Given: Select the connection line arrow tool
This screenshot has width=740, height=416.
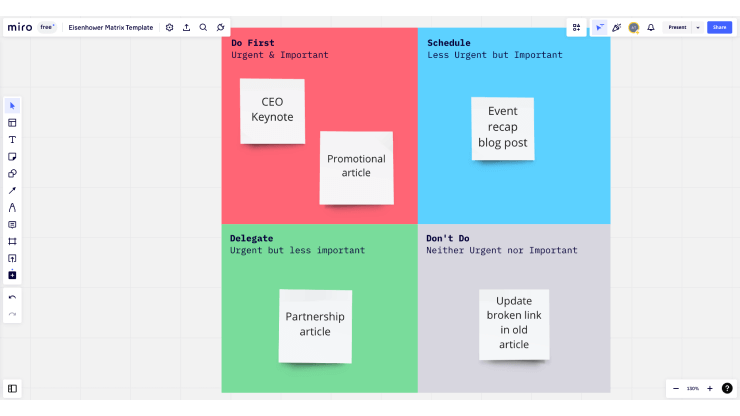Looking at the screenshot, I should [12, 191].
